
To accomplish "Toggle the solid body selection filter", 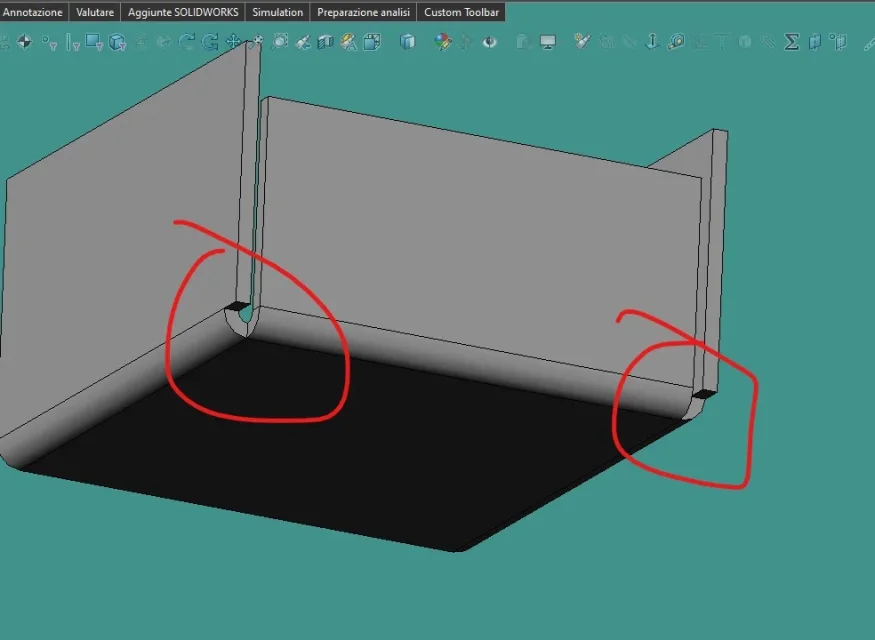I will pyautogui.click(x=117, y=42).
